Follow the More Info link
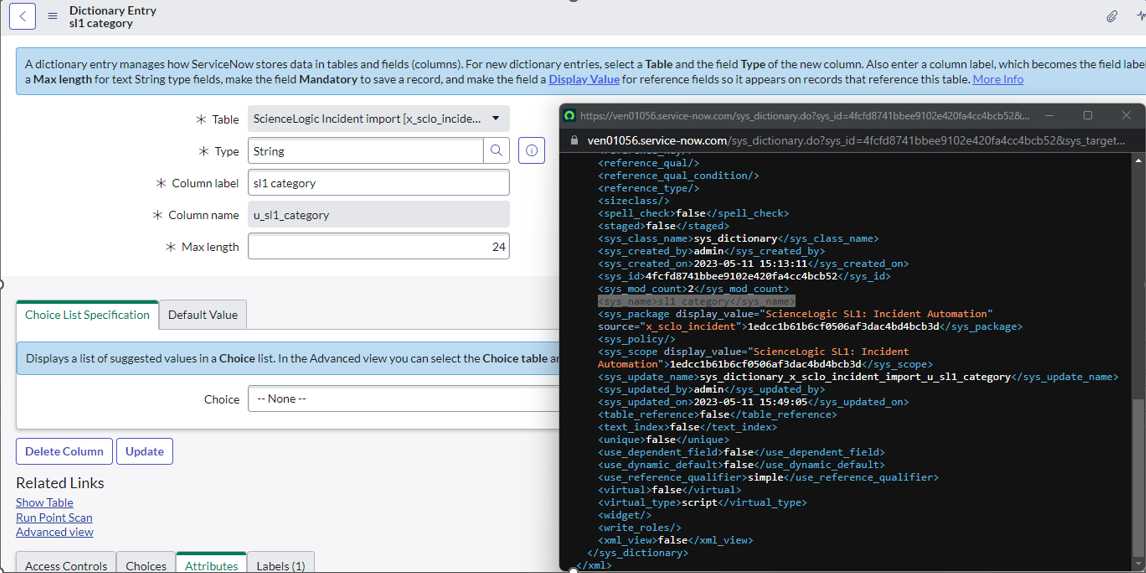The height and width of the screenshot is (573, 1146). pyautogui.click(x=997, y=79)
